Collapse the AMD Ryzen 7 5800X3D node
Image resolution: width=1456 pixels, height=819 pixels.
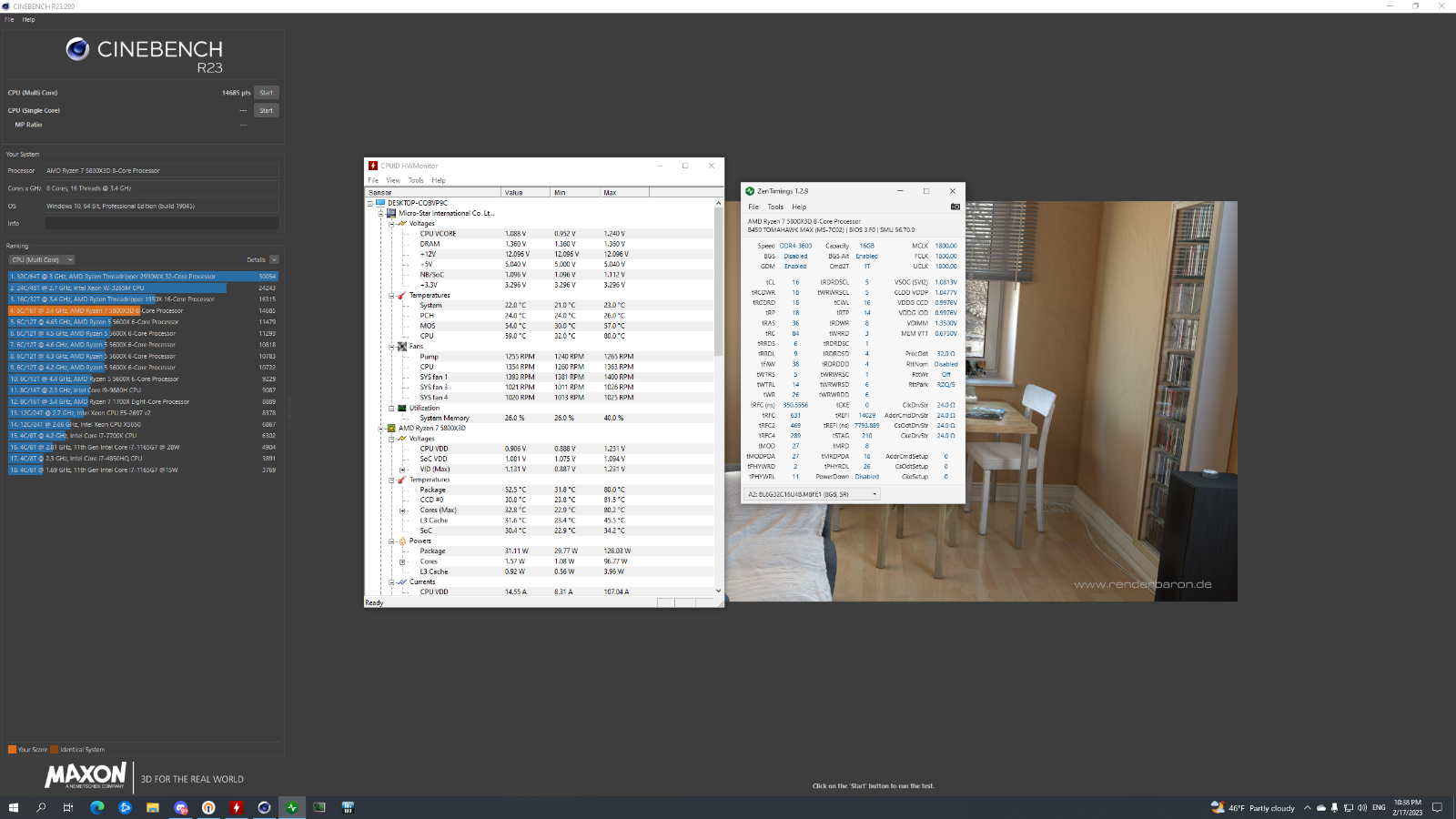click(x=380, y=428)
